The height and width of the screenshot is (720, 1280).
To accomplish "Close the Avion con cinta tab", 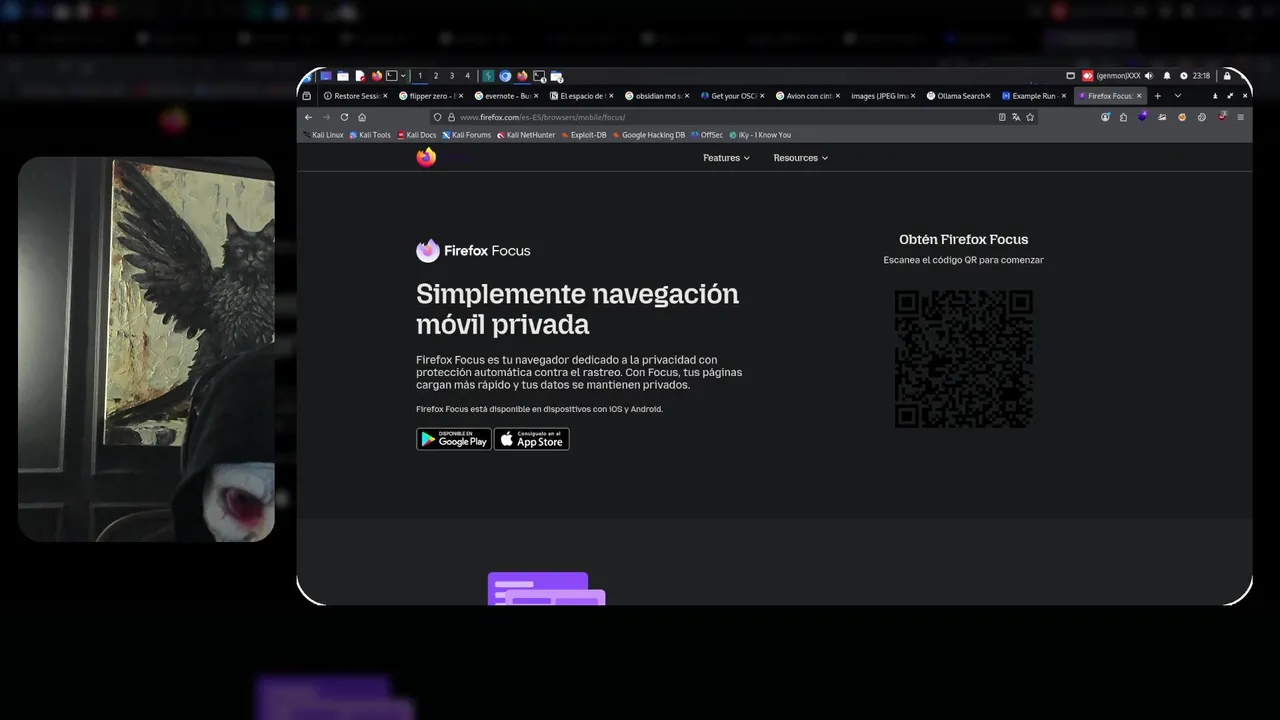I will pos(838,96).
